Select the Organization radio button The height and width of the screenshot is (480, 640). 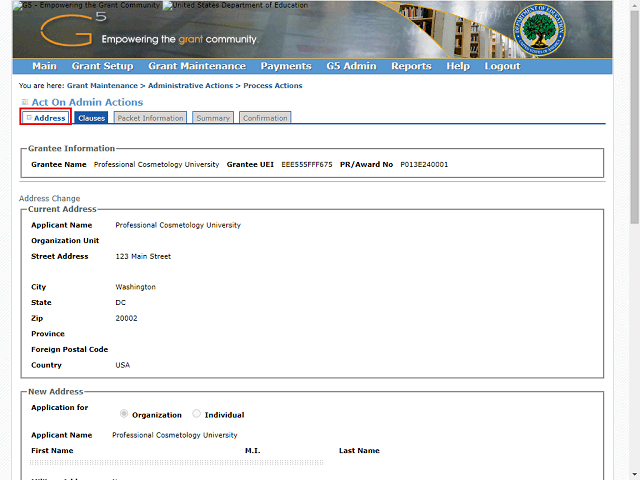124,414
